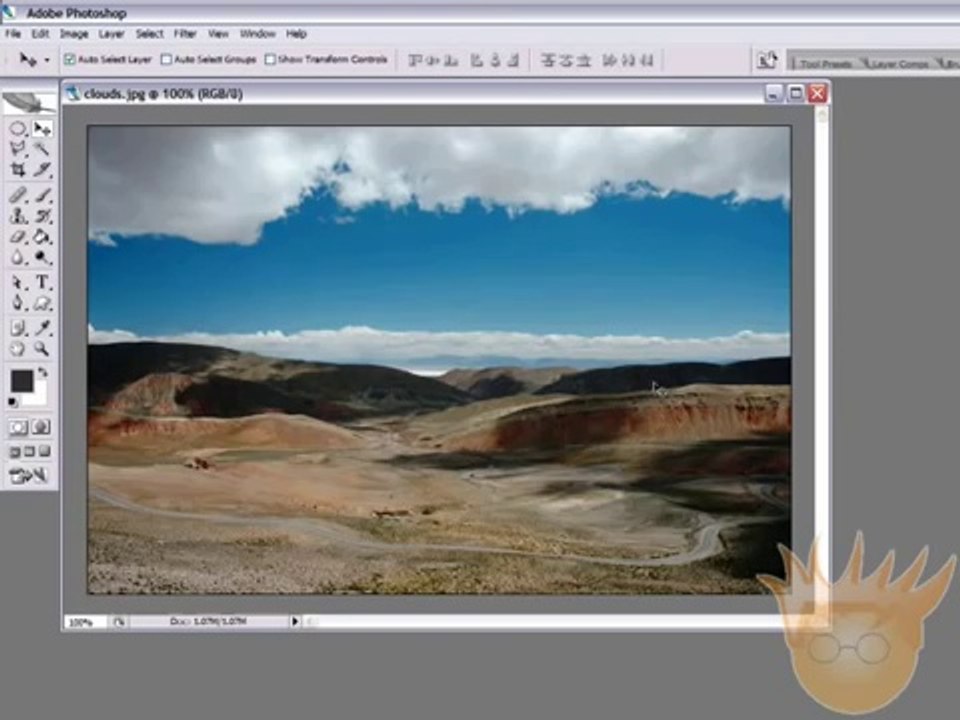Select the Brush tool

point(42,195)
